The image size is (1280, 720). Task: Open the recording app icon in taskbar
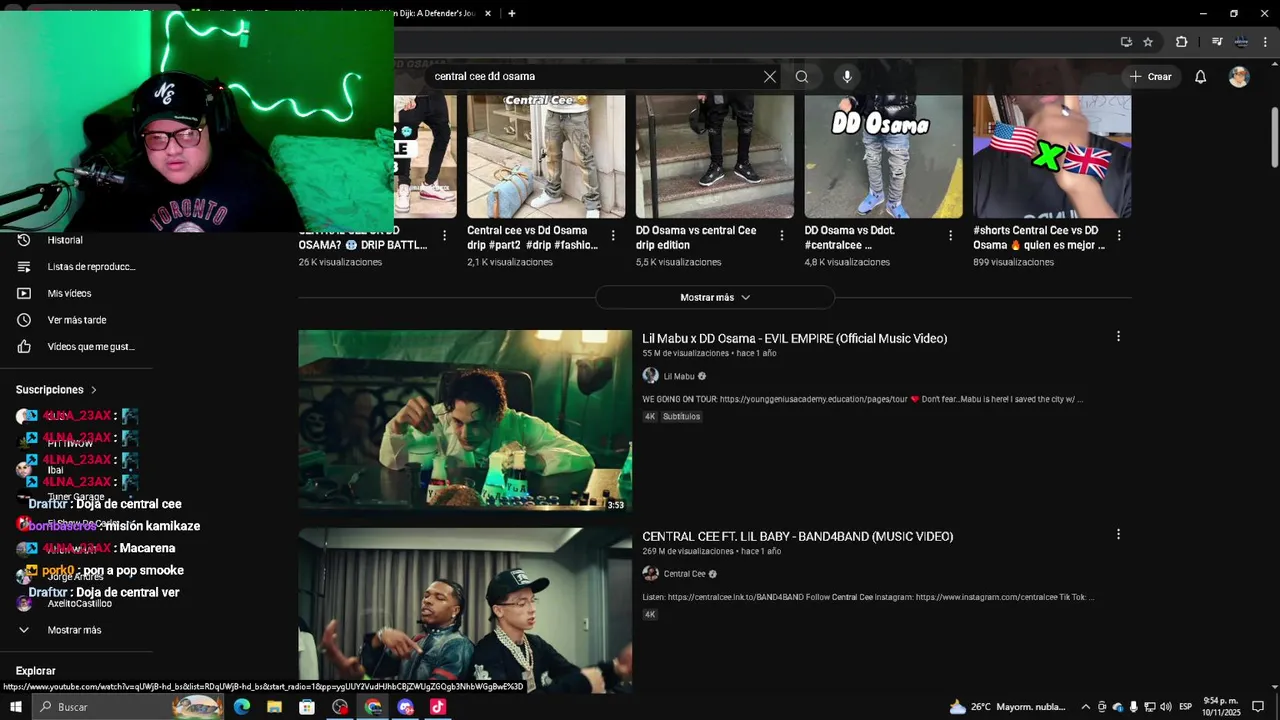coord(340,707)
